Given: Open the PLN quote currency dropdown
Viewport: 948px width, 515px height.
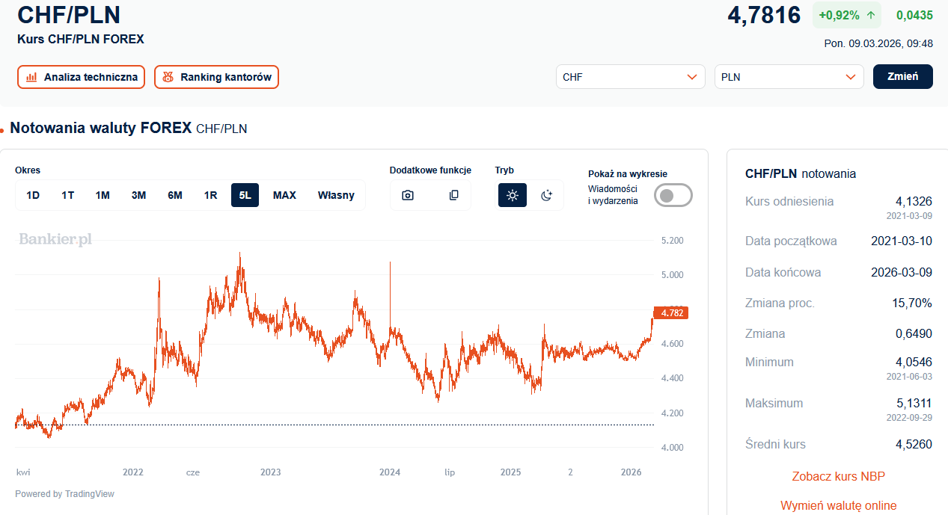Looking at the screenshot, I should pos(788,77).
